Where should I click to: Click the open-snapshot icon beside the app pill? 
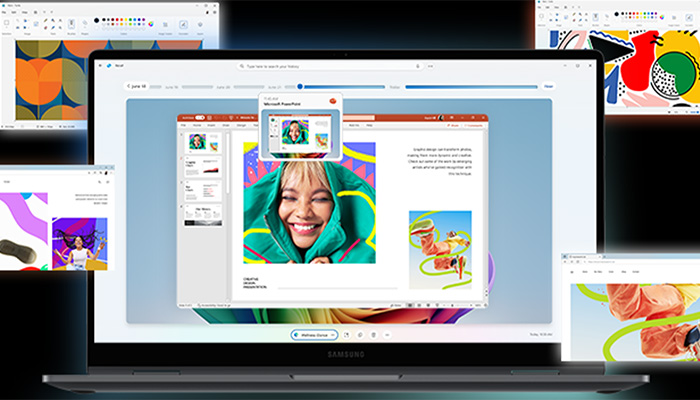[346, 335]
